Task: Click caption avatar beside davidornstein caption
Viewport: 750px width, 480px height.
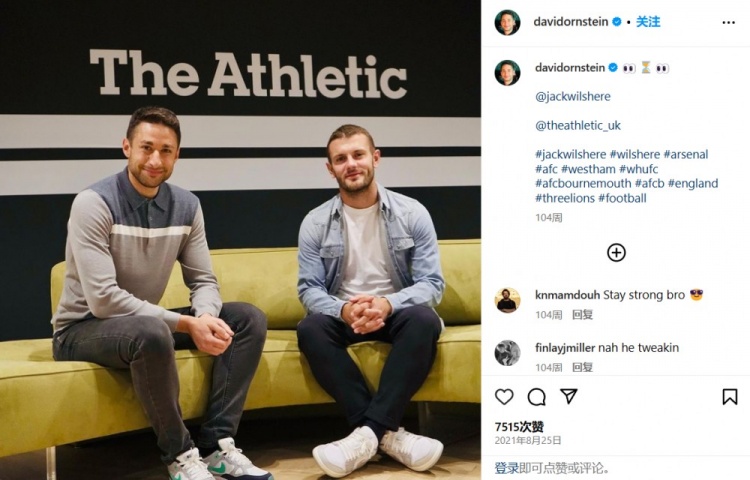Action: pos(507,73)
